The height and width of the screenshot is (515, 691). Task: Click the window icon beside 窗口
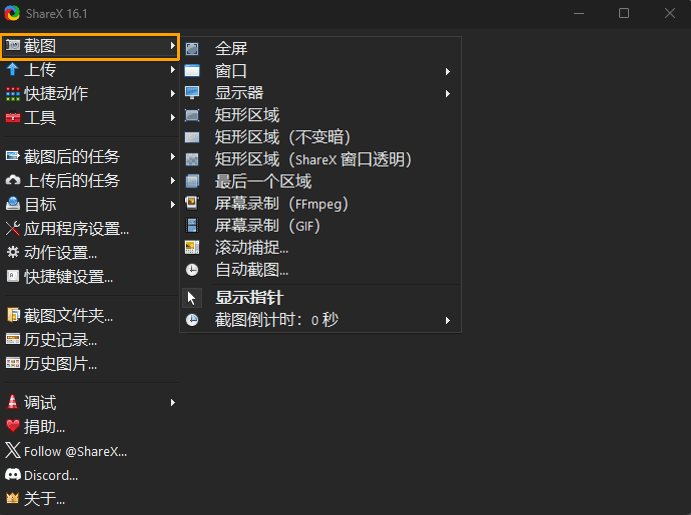(192, 70)
